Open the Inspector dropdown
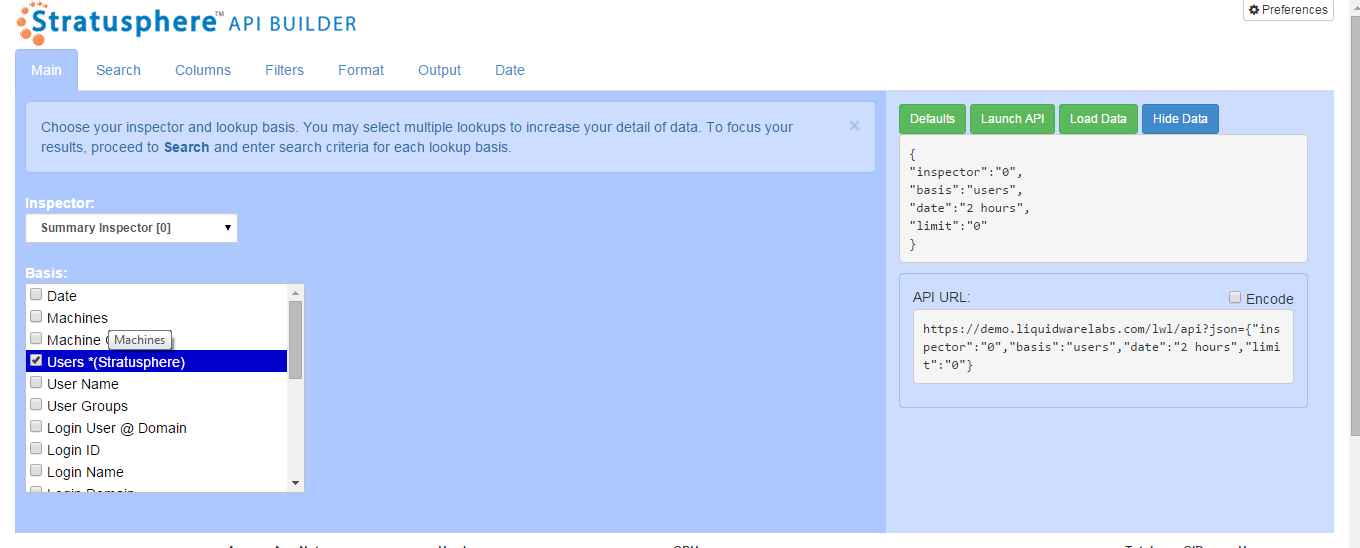This screenshot has height=548, width=1360. click(131, 228)
